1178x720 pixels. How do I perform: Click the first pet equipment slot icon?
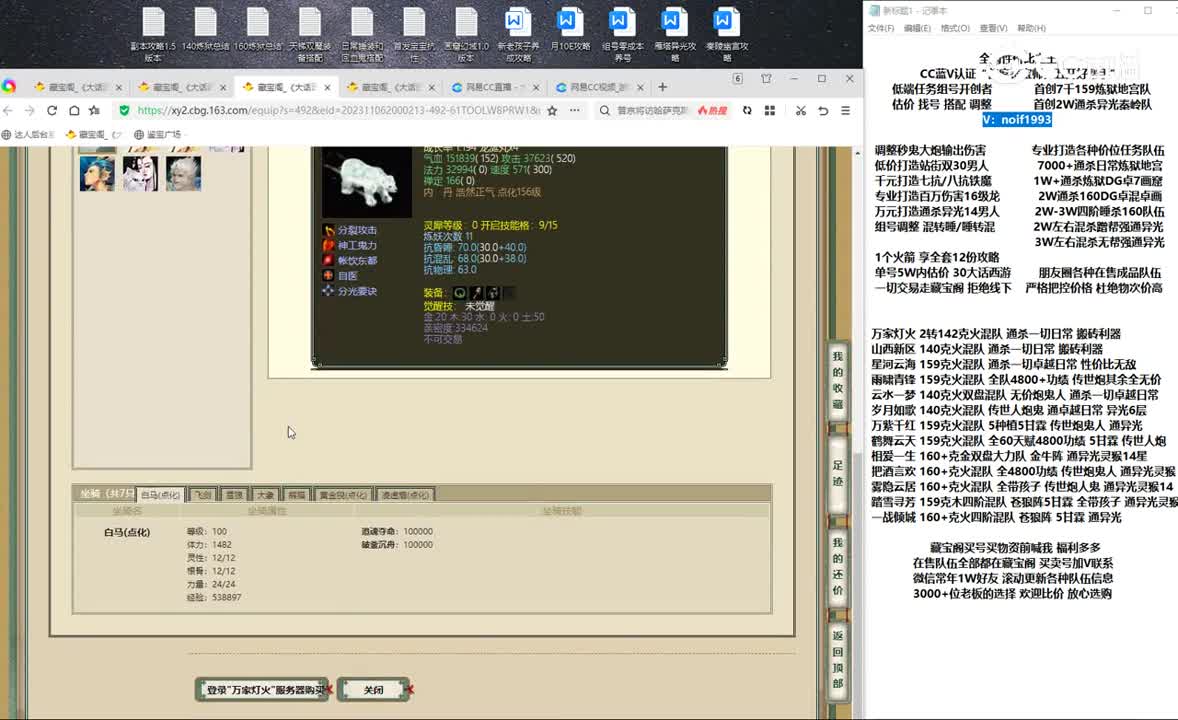coord(460,292)
